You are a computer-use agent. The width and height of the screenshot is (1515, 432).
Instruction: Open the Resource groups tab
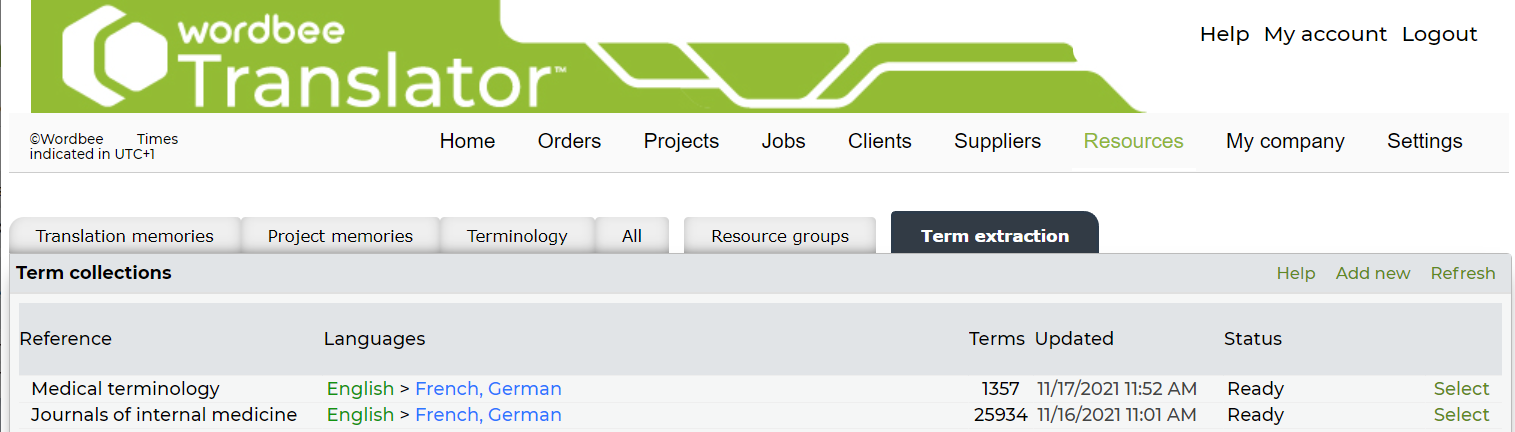780,236
